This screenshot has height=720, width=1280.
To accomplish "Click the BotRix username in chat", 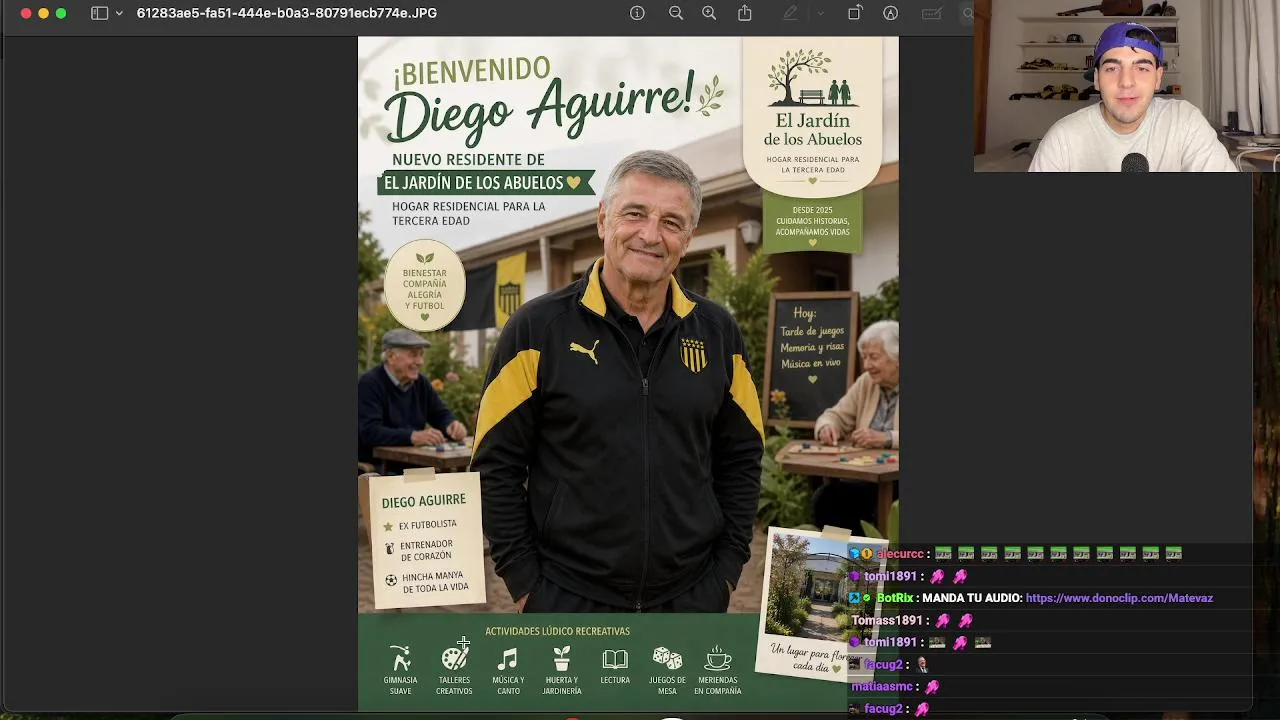I will (894, 598).
